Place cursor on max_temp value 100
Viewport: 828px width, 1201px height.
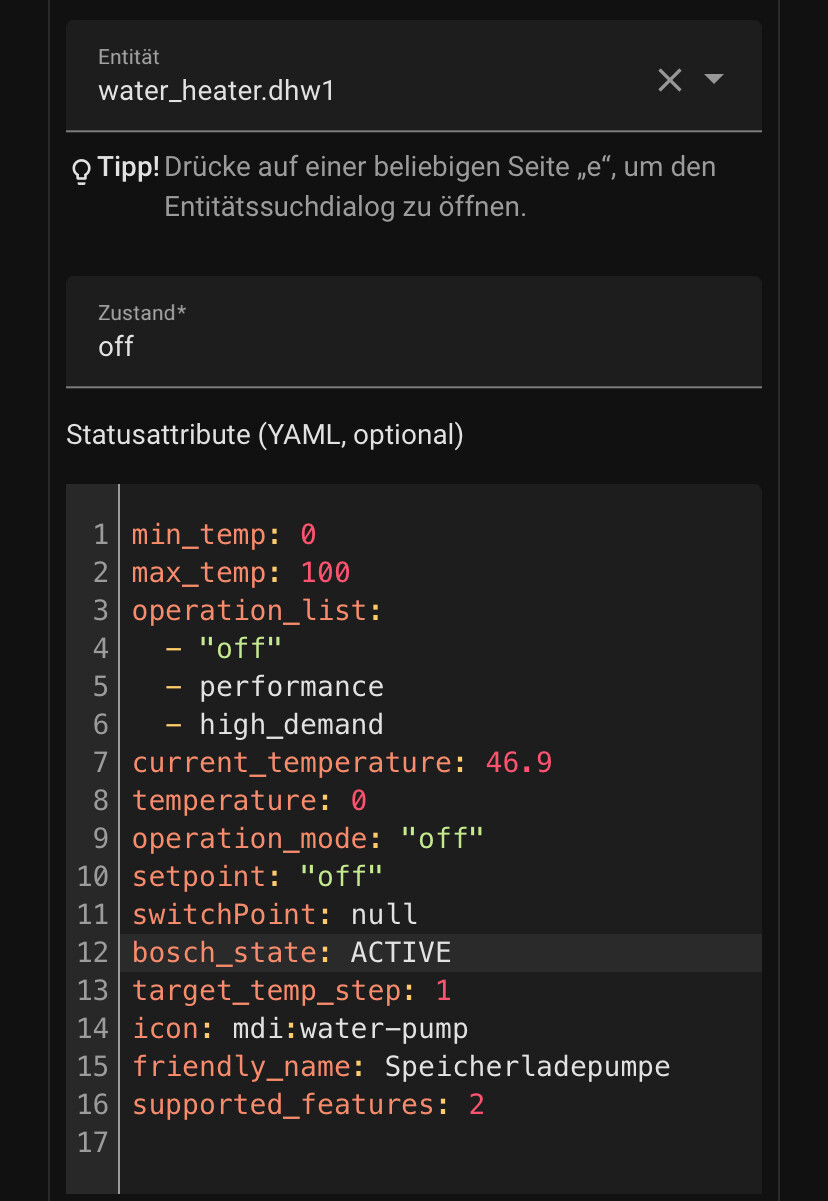point(325,573)
